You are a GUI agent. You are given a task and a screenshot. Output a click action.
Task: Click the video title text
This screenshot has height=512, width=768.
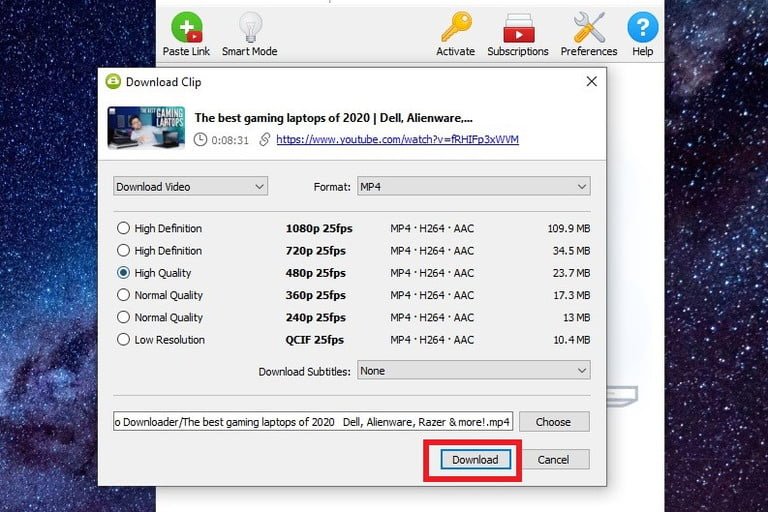point(333,118)
